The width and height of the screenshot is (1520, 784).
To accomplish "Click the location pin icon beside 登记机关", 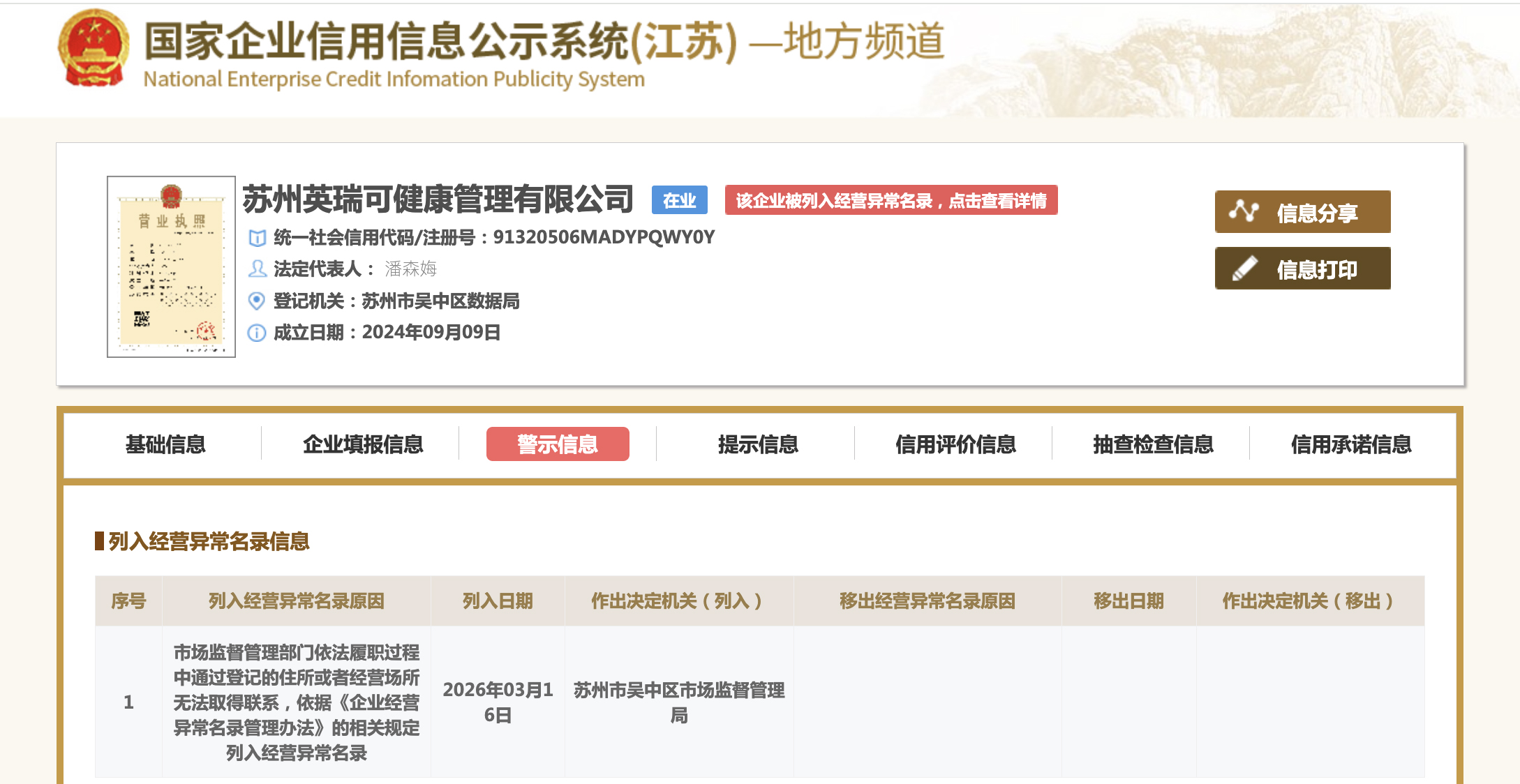I will point(257,301).
